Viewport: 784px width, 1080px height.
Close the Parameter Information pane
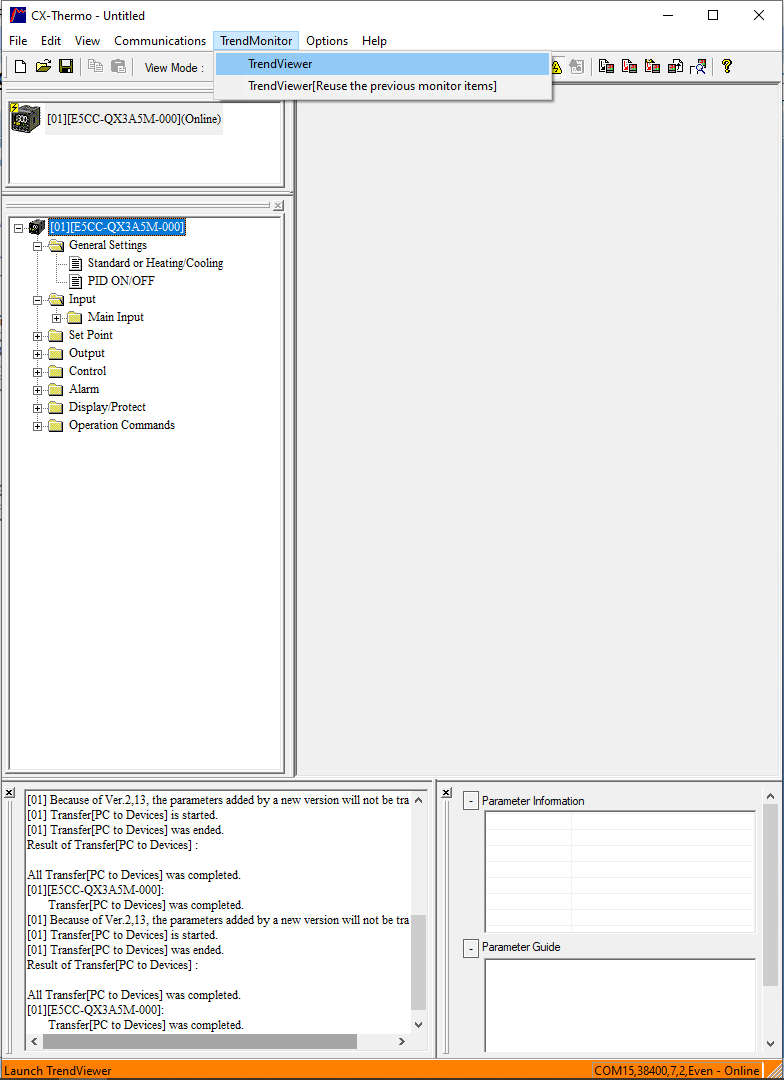tap(446, 793)
